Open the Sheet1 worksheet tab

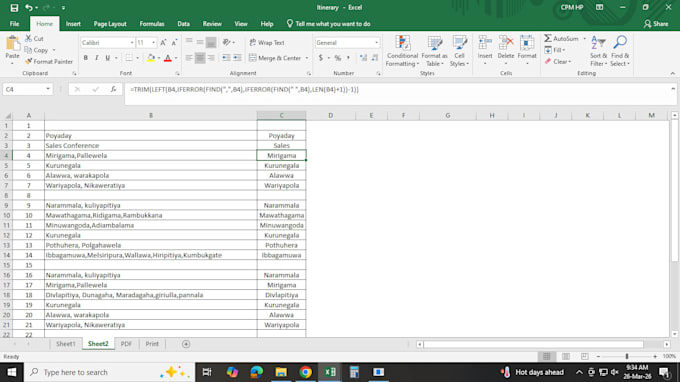click(x=65, y=344)
